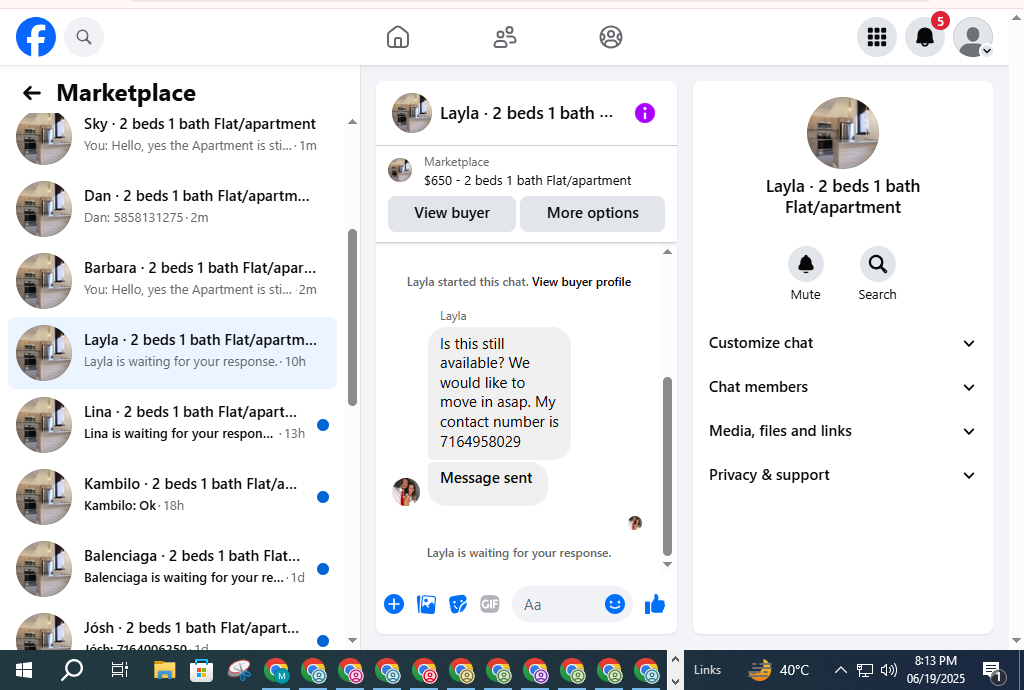The image size is (1024, 690).
Task: Open Facebook search magnifier icon
Action: (84, 37)
